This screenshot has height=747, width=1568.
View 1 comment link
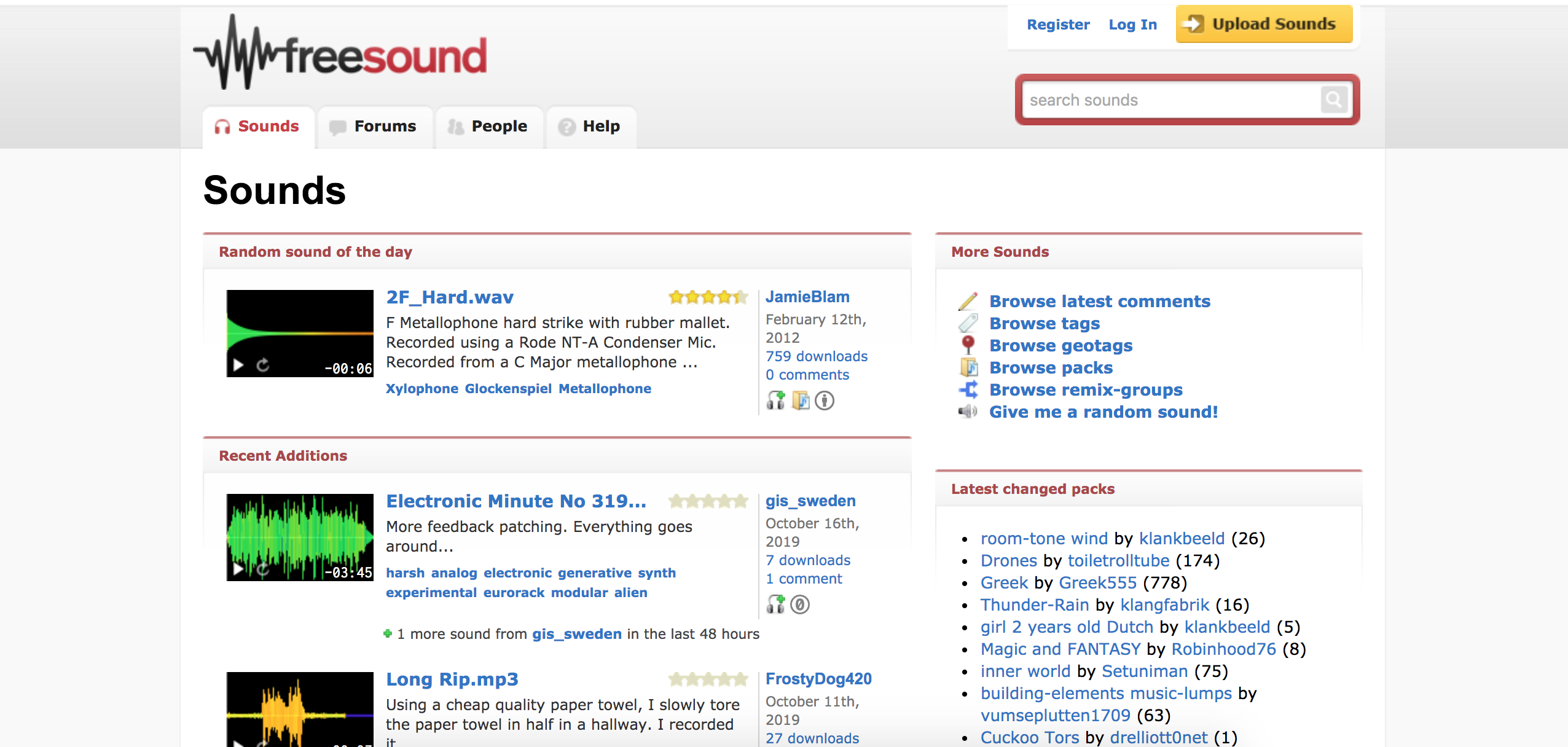[x=804, y=579]
